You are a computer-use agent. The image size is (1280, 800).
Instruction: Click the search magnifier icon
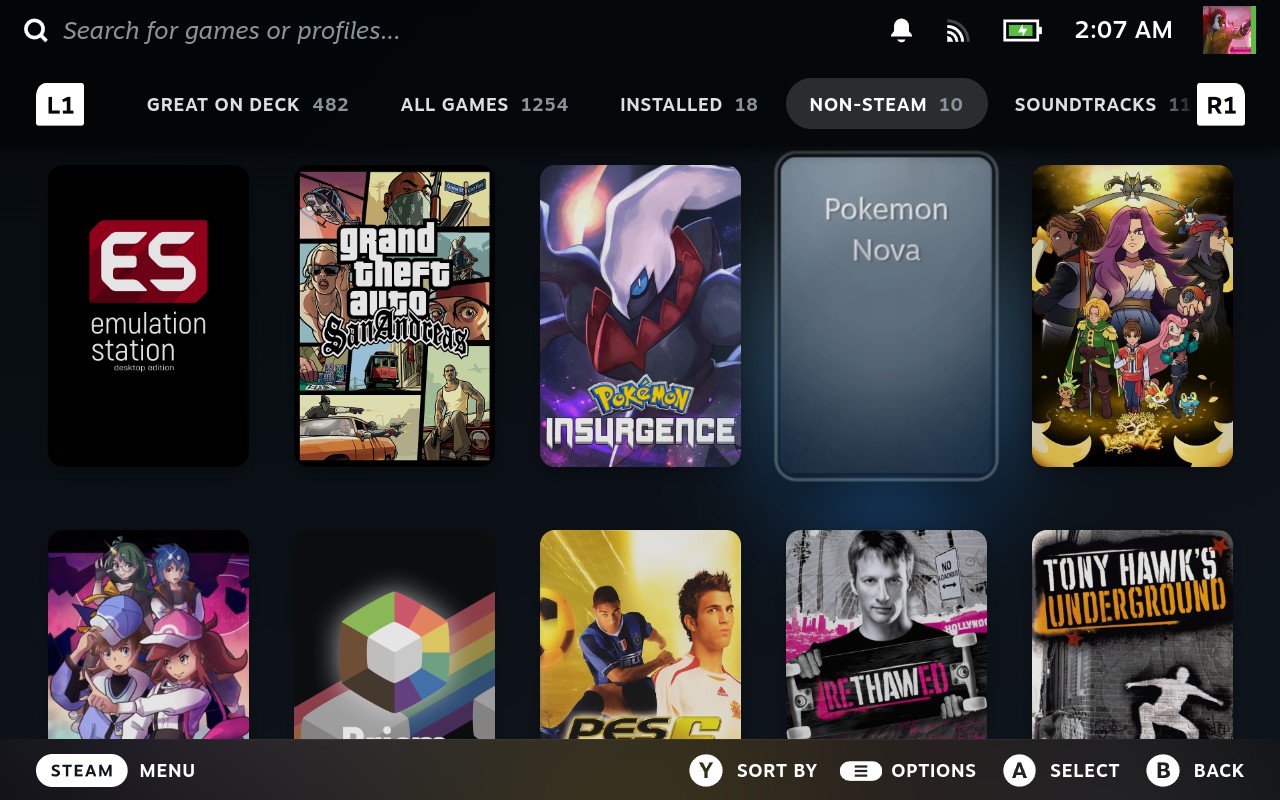tap(36, 31)
